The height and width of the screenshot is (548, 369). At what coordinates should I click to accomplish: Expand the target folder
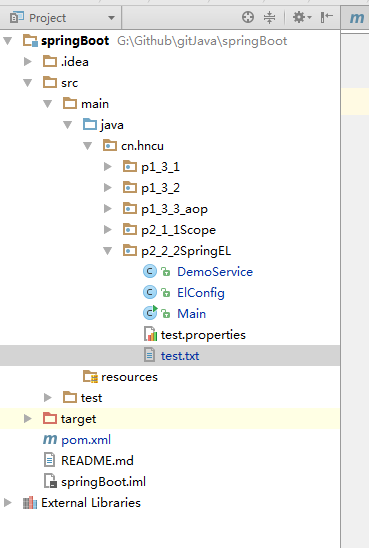click(x=27, y=419)
